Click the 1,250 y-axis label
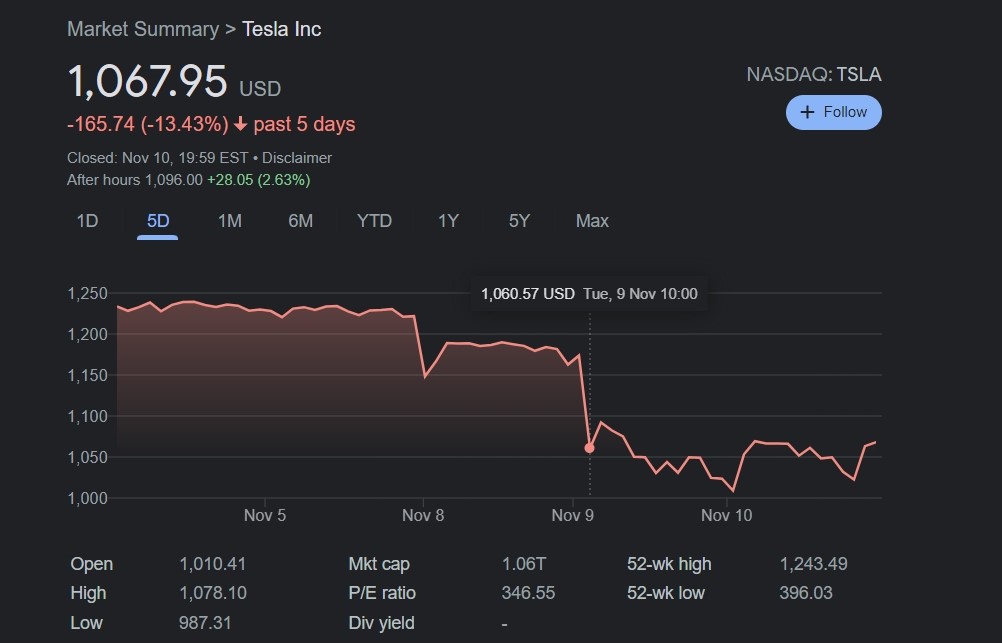This screenshot has width=1002, height=643. pos(88,294)
